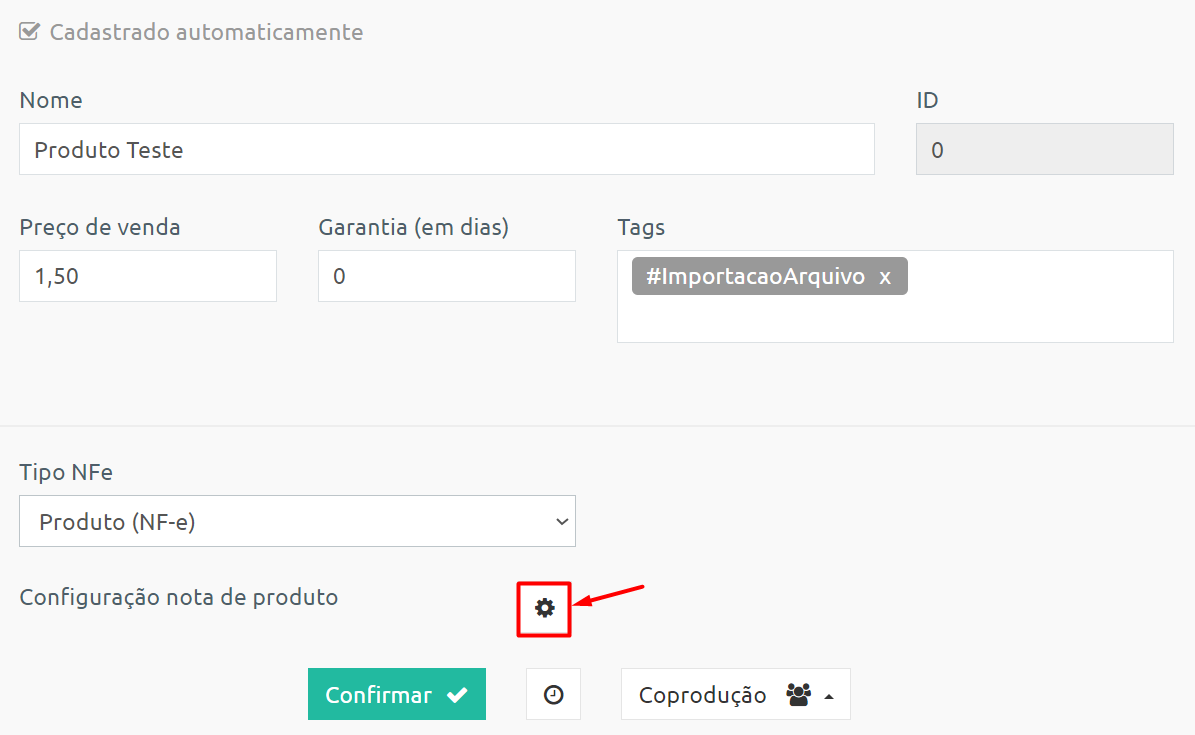Remove the #ImportacaoArquivo tag with x
The width and height of the screenshot is (1195, 735).
point(885,277)
